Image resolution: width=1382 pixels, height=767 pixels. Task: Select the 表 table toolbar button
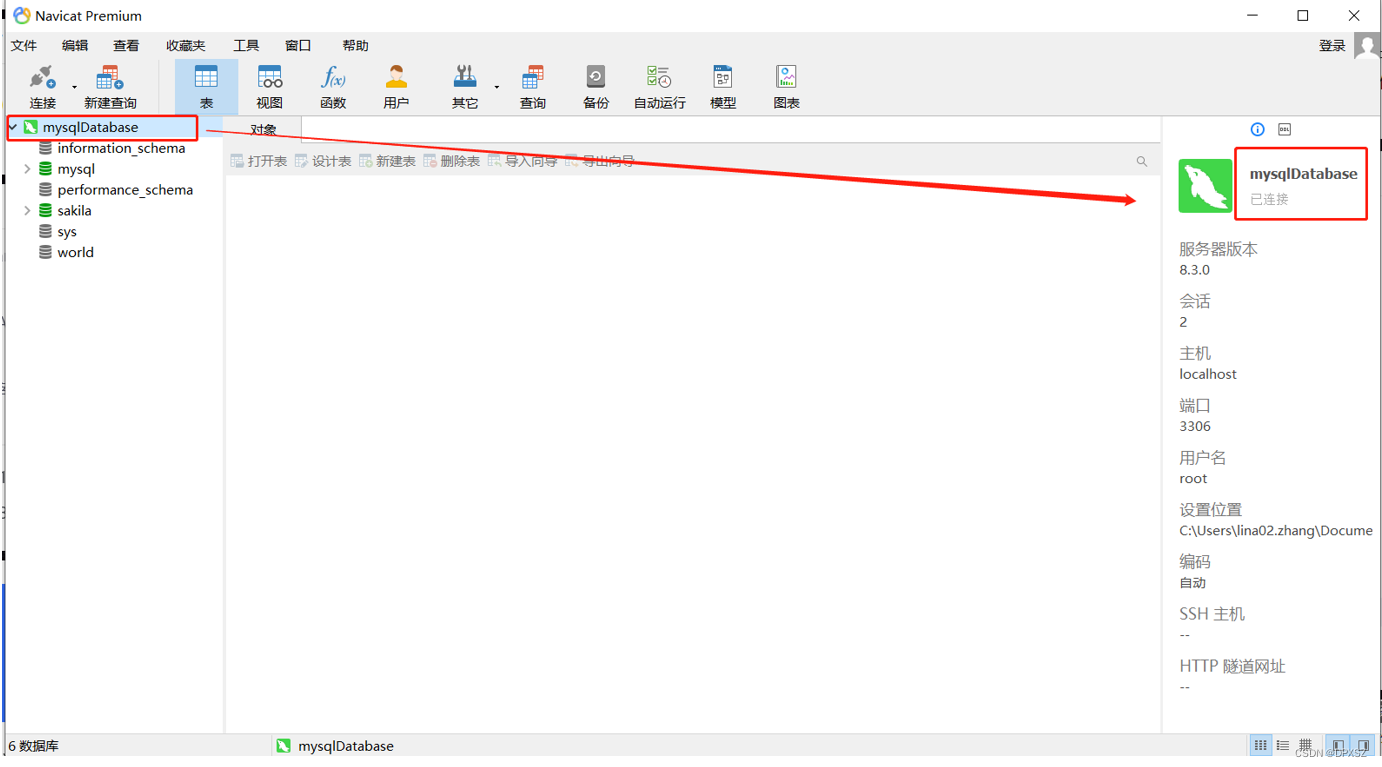pos(206,87)
